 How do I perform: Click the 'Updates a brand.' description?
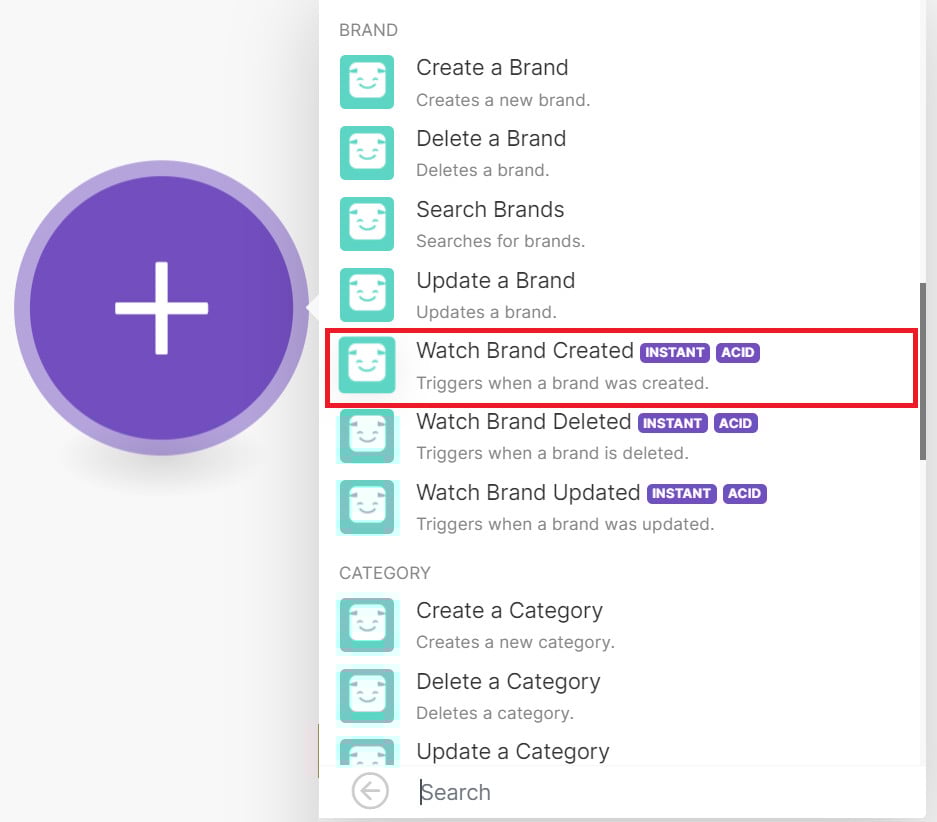(486, 312)
